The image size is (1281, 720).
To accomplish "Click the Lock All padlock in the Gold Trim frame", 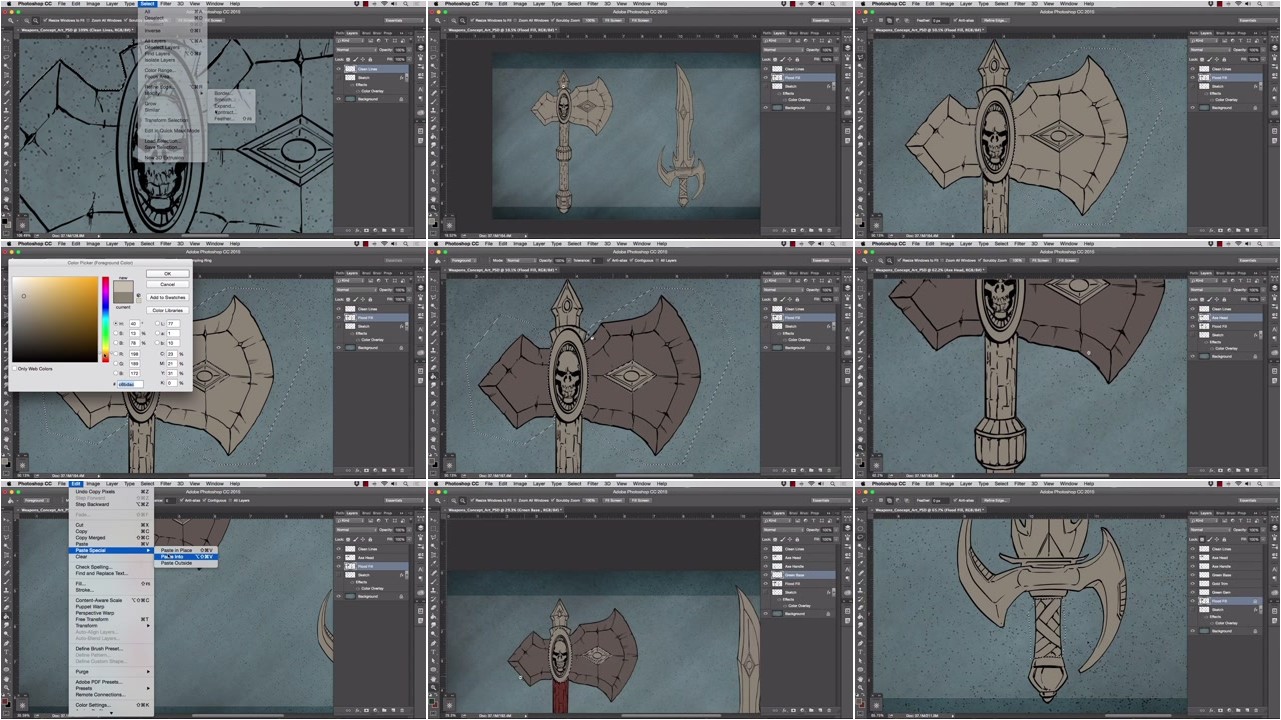I will pyautogui.click(x=1224, y=539).
